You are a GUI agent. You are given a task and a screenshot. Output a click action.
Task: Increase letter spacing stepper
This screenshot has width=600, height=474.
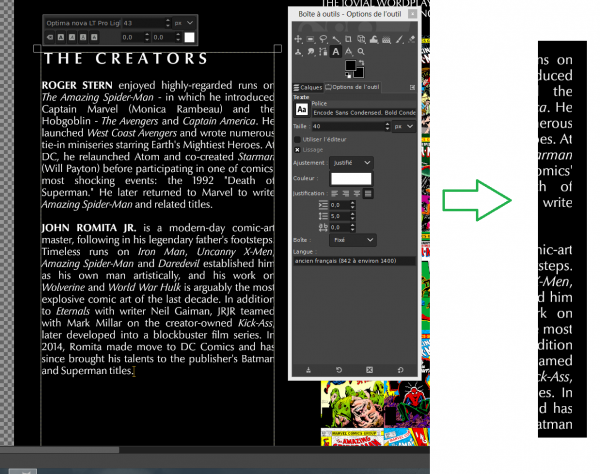tap(352, 225)
